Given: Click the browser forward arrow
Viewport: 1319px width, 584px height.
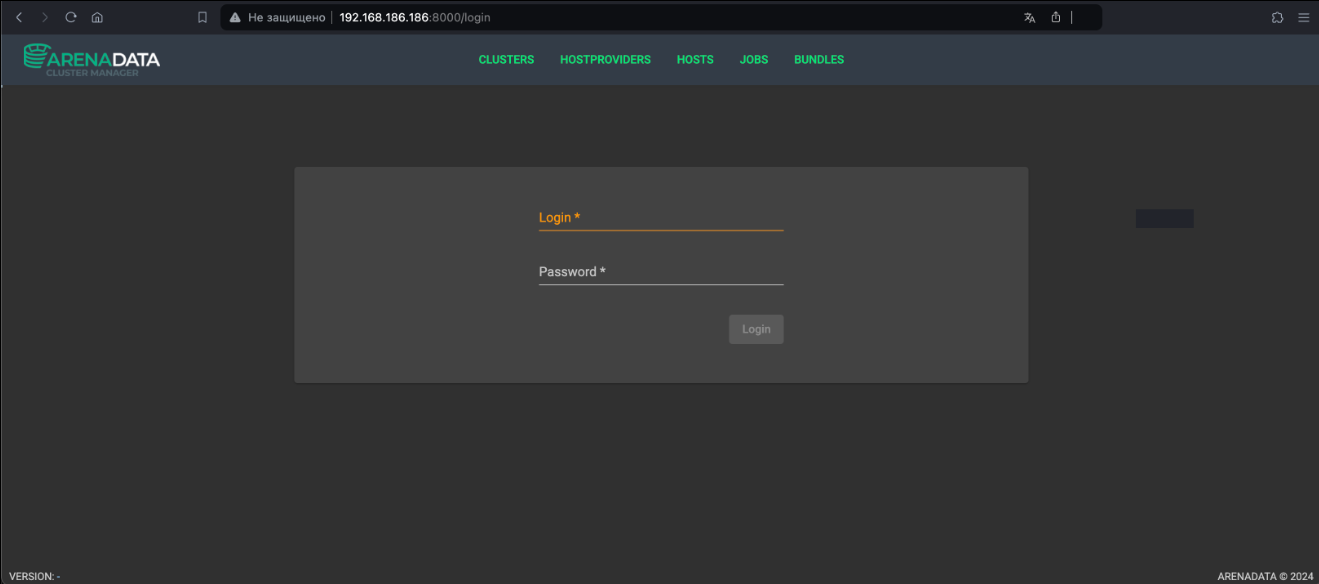Looking at the screenshot, I should [44, 17].
